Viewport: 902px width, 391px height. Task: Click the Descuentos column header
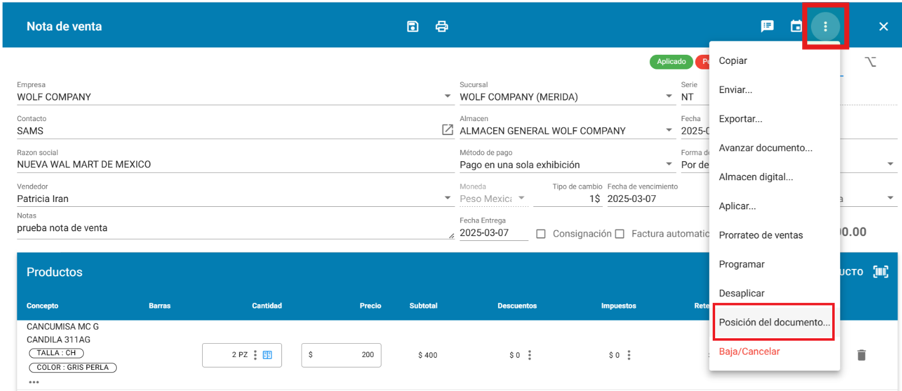pyautogui.click(x=517, y=306)
